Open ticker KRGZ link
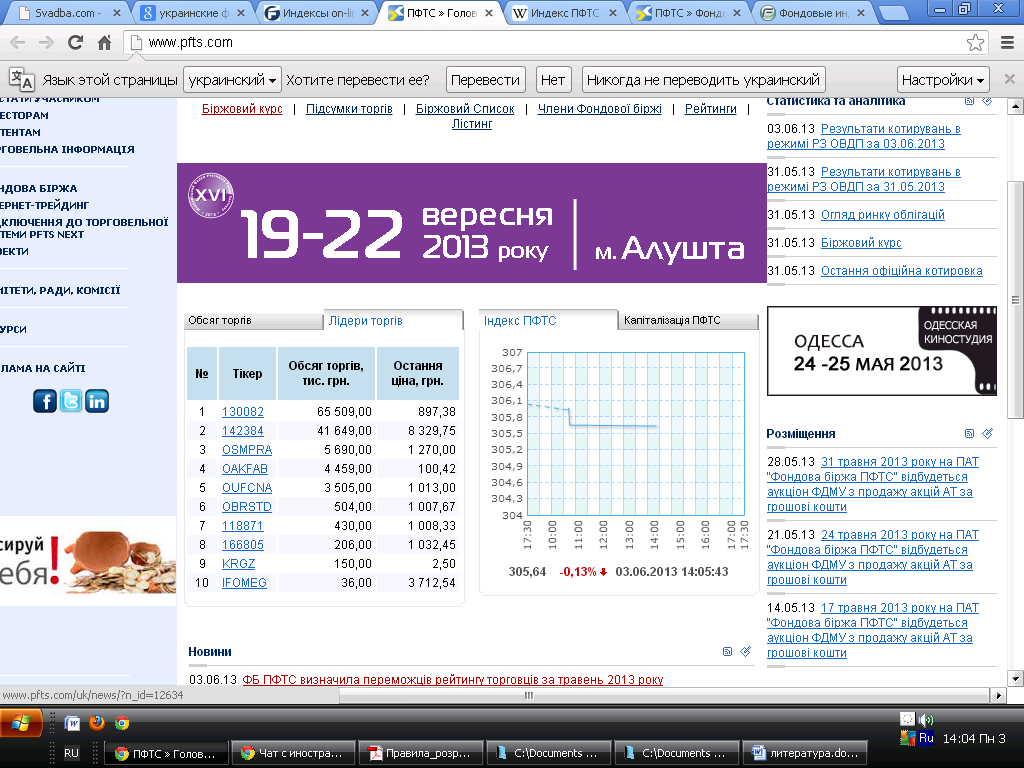 click(238, 563)
